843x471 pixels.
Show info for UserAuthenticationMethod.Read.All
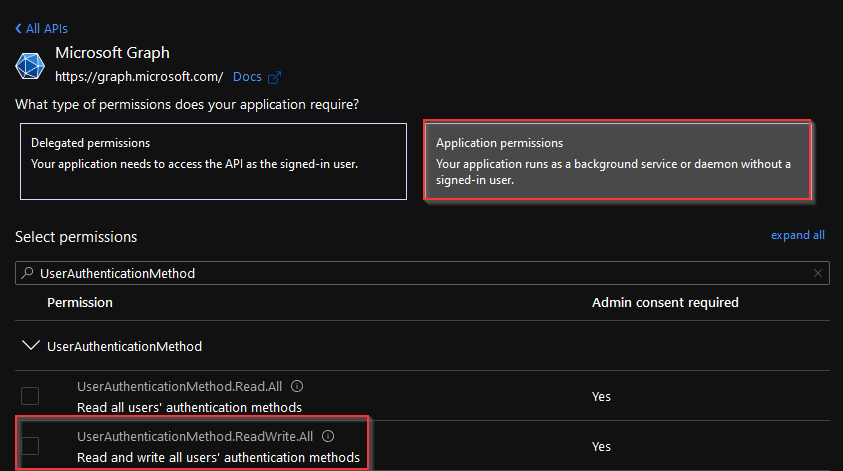click(297, 386)
